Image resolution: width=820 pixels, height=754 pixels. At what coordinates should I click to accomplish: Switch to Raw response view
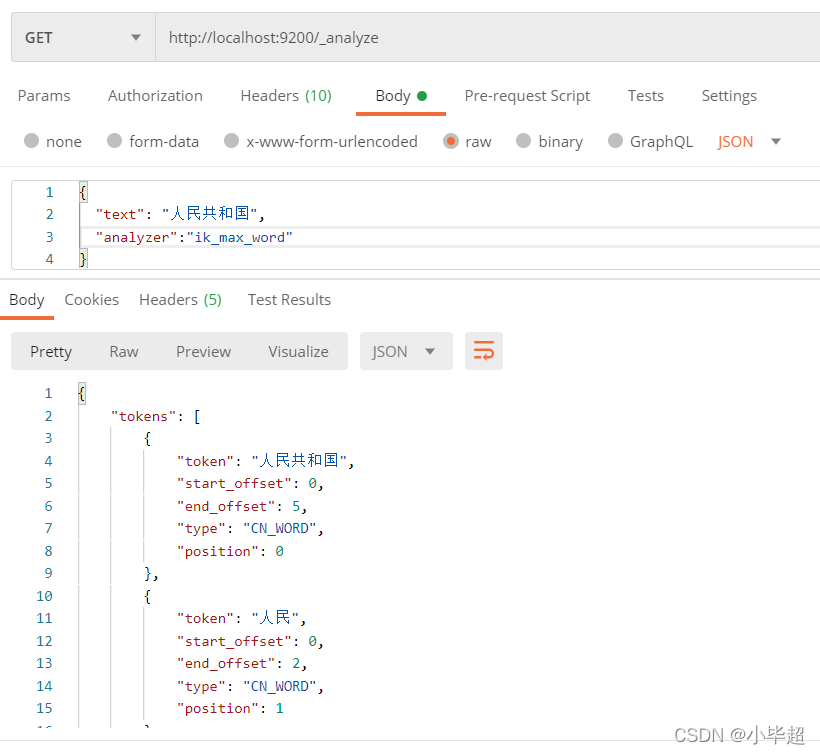point(124,351)
